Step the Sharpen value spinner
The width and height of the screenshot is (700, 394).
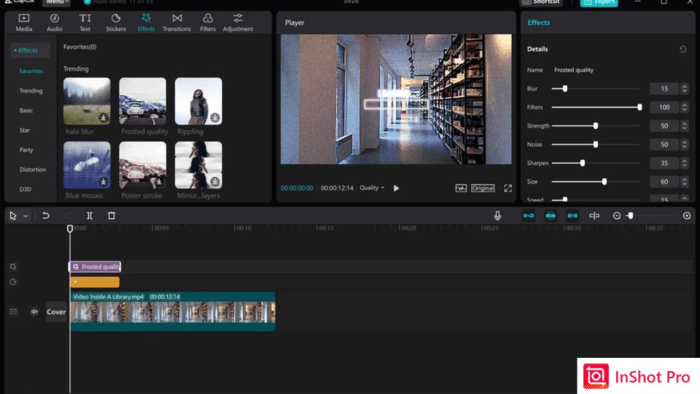tap(684, 163)
